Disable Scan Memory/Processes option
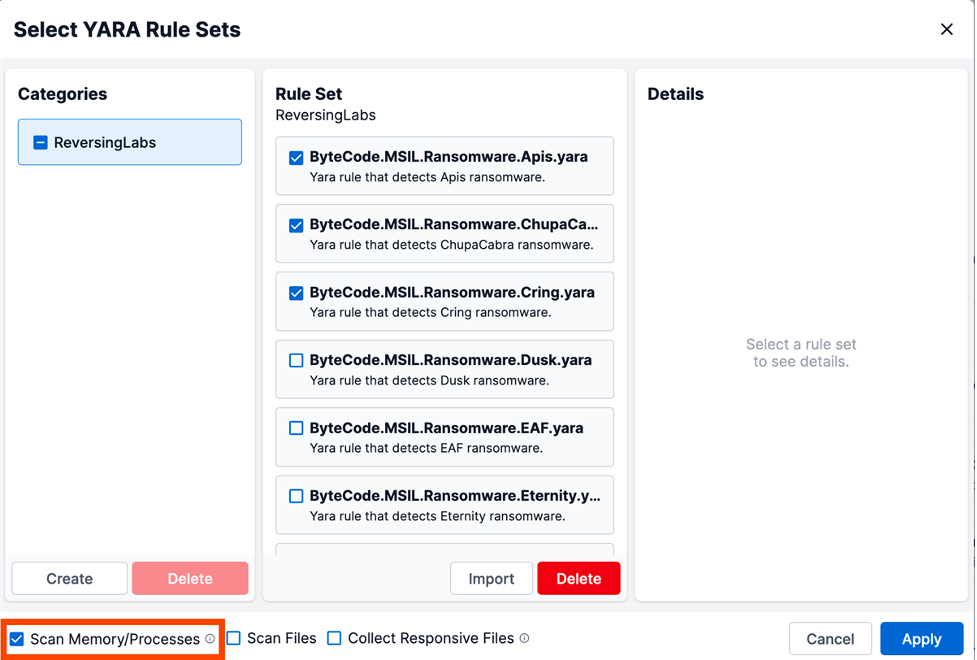The height and width of the screenshot is (660, 977). tap(16, 638)
